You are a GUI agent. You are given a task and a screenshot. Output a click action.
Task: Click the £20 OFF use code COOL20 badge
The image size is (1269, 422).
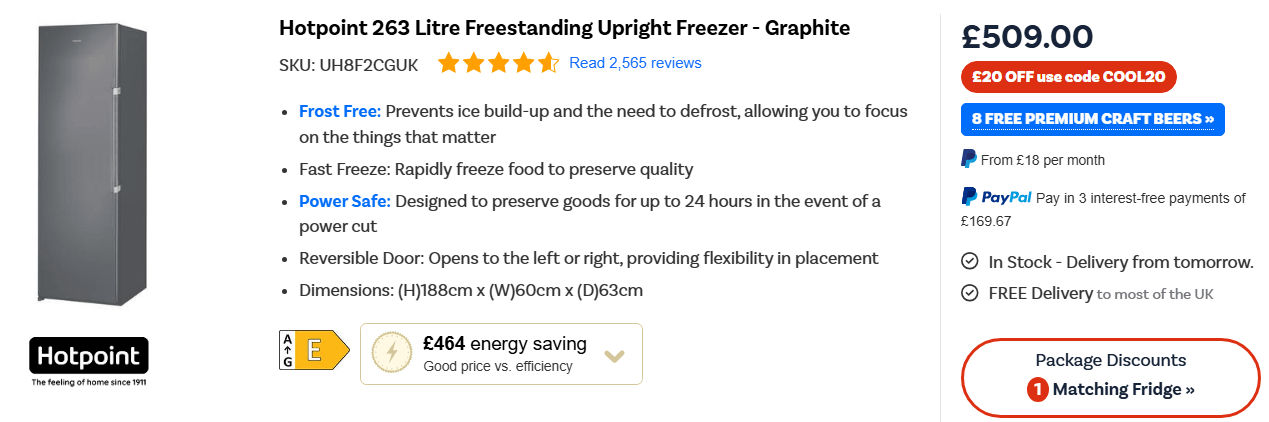click(x=1069, y=77)
